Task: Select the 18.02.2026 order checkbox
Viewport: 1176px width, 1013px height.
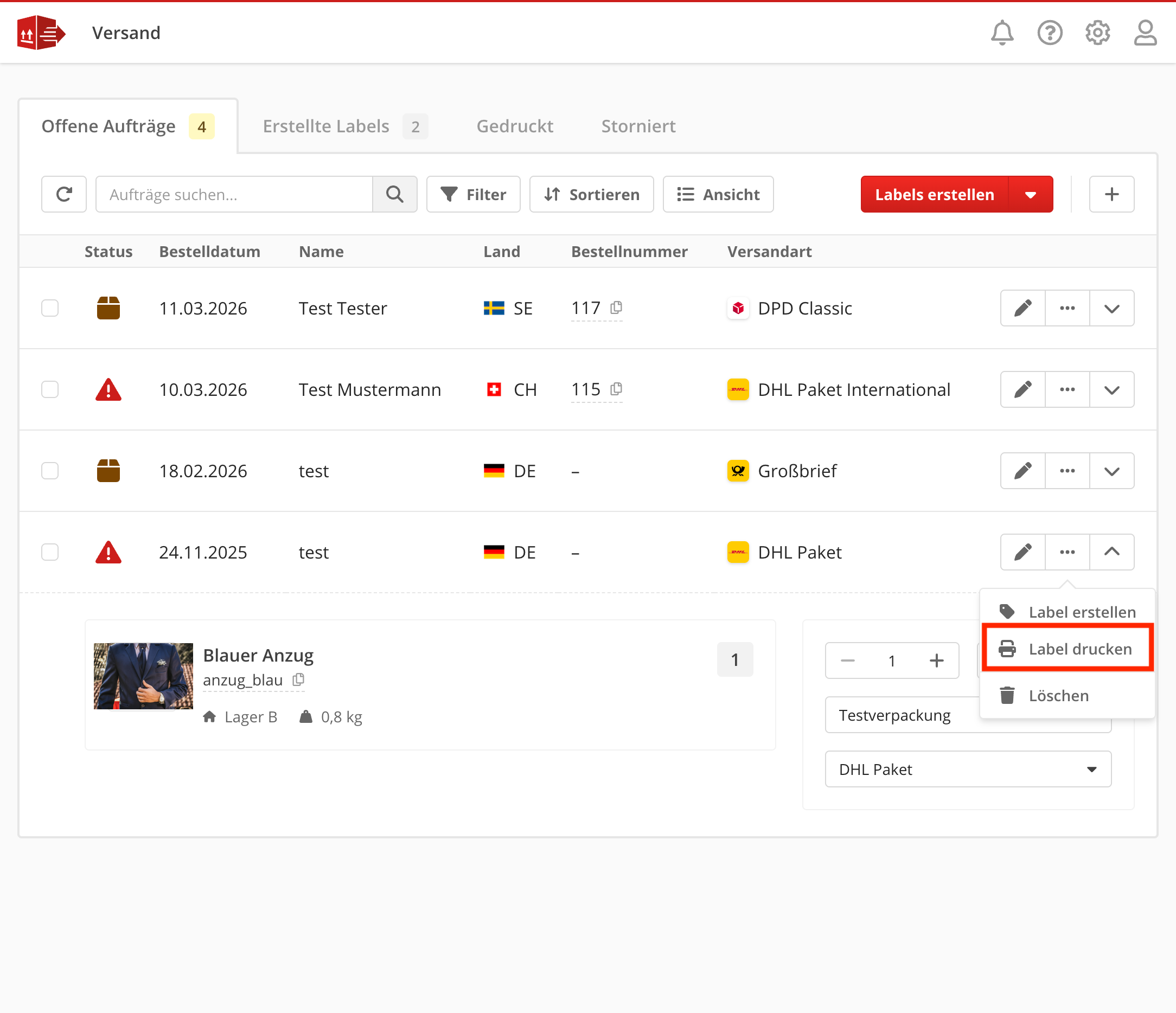Action: [x=50, y=471]
